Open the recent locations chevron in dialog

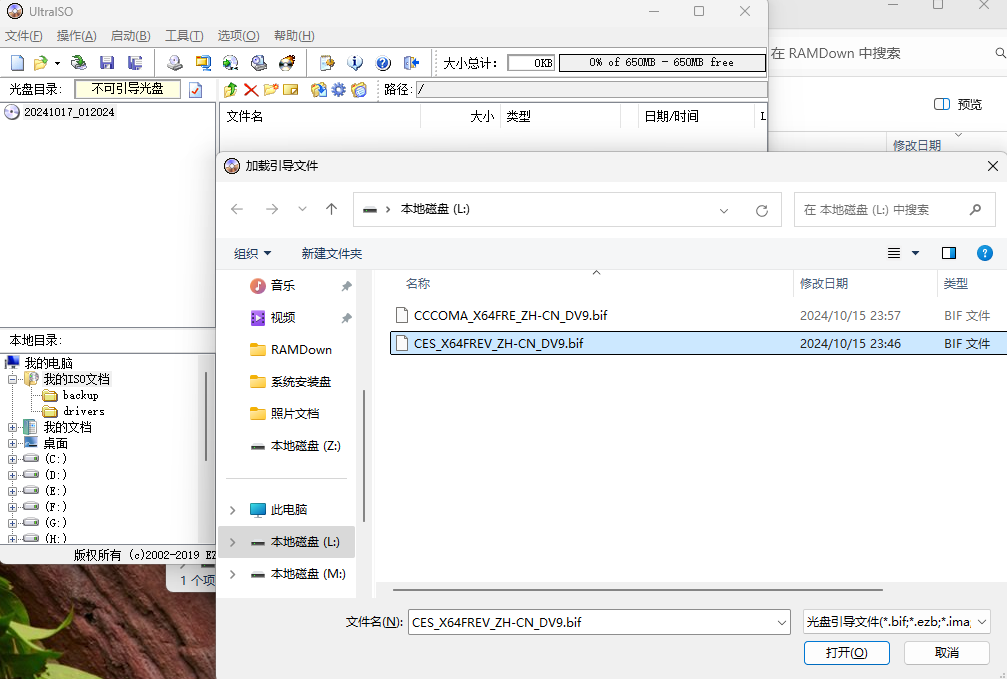click(302, 209)
